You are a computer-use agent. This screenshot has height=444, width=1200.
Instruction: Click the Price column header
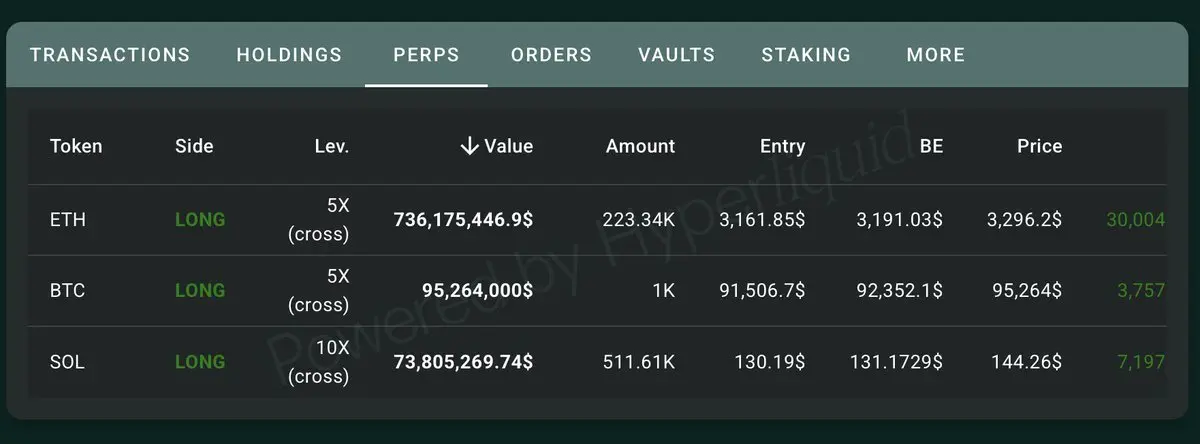point(1039,146)
